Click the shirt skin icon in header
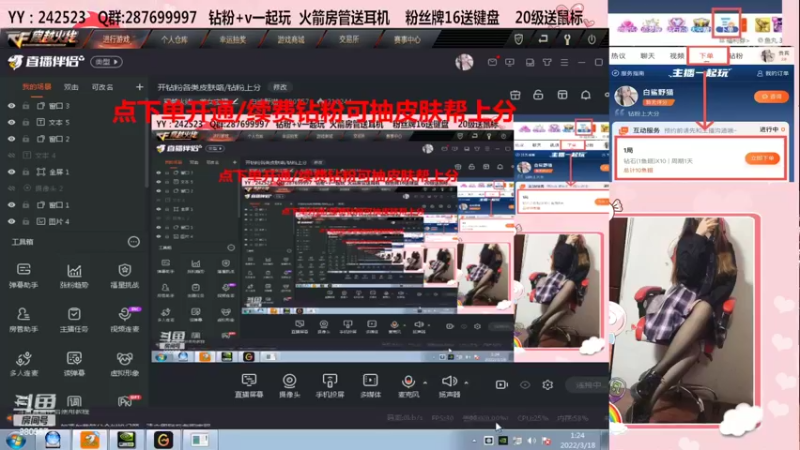This screenshot has height=450, width=800. pos(547,62)
